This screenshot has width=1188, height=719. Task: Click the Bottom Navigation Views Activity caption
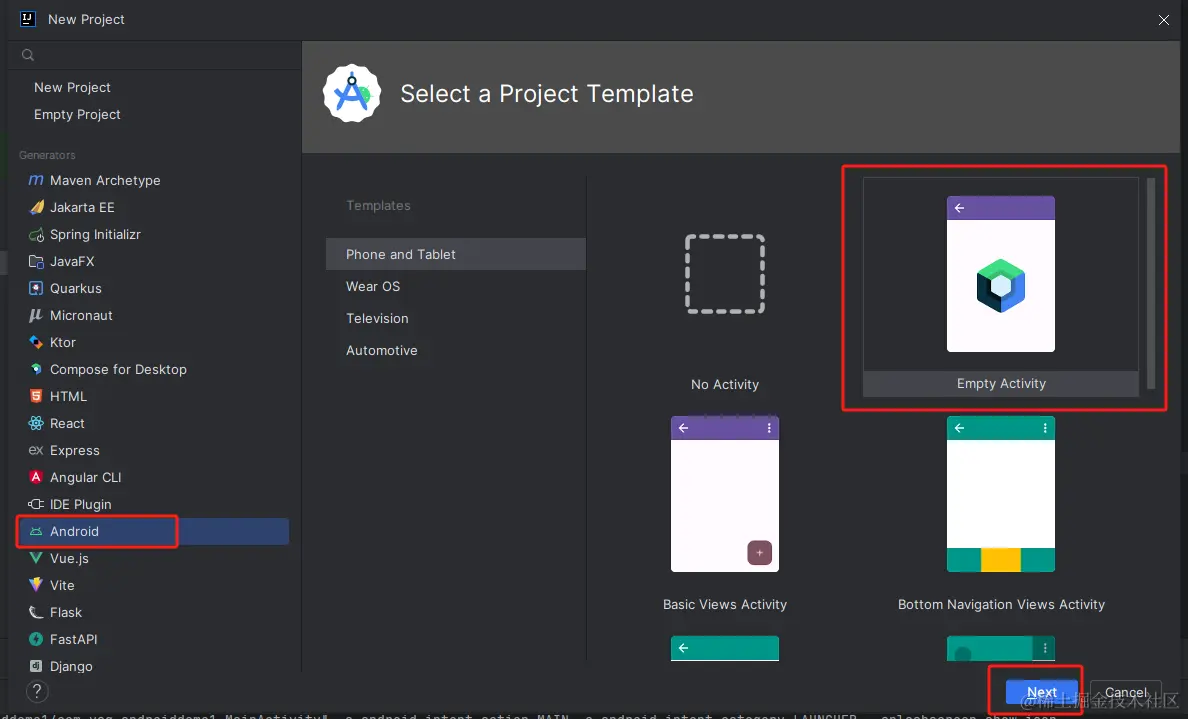click(x=1001, y=605)
